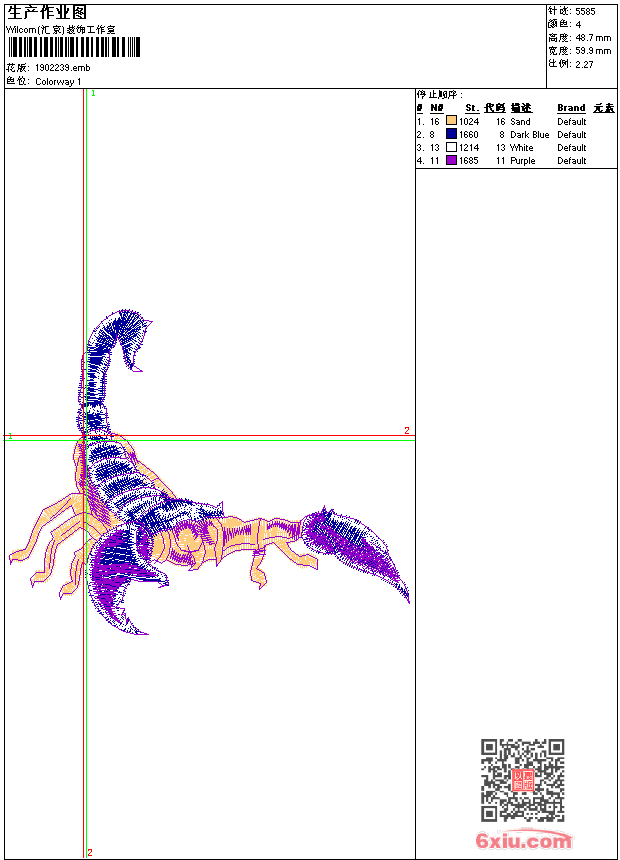Click the Colorway 1 label
Viewport: 620px width, 860px height.
(x=58, y=81)
